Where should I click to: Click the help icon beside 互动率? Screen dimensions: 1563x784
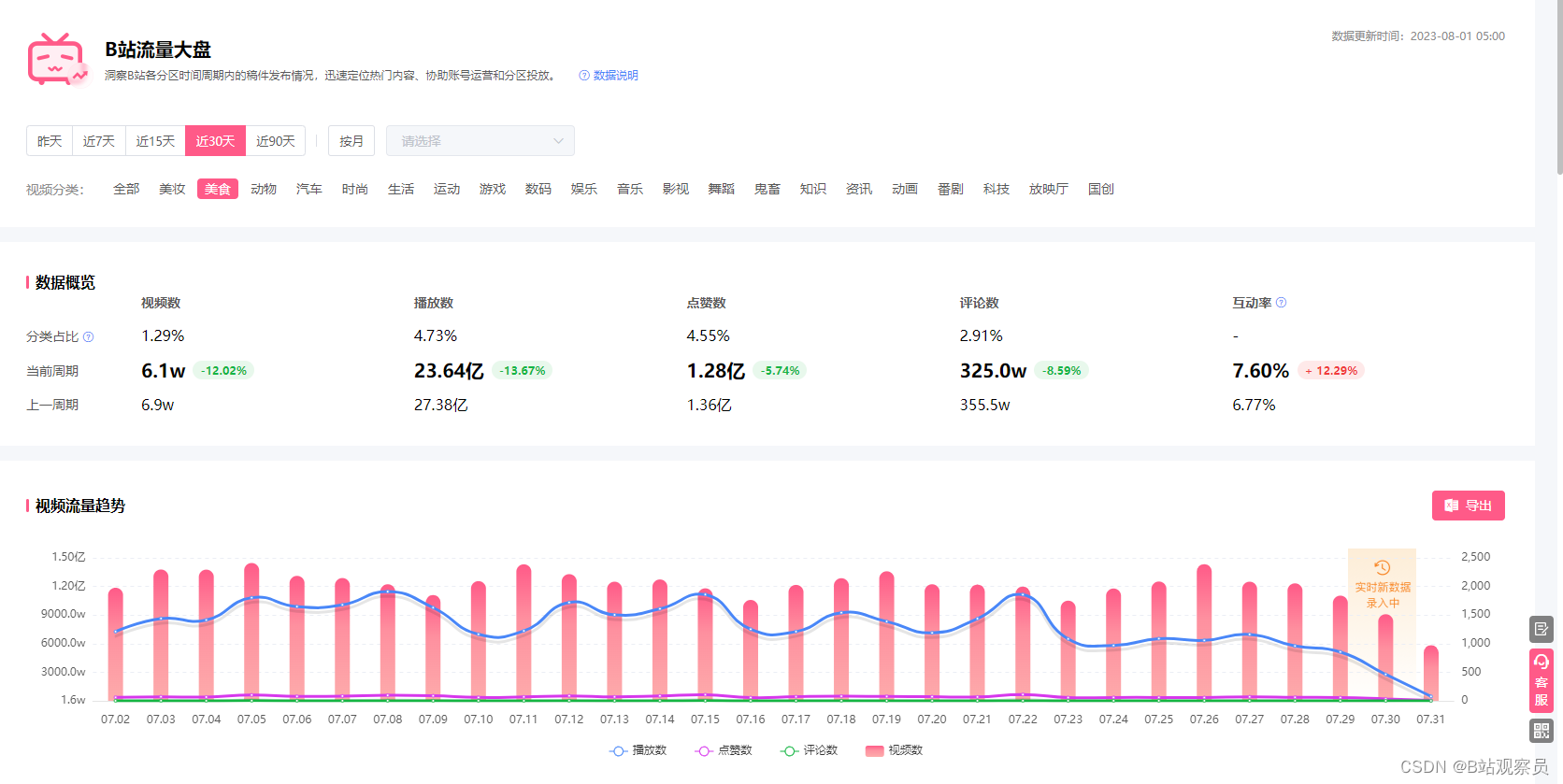tap(1282, 303)
